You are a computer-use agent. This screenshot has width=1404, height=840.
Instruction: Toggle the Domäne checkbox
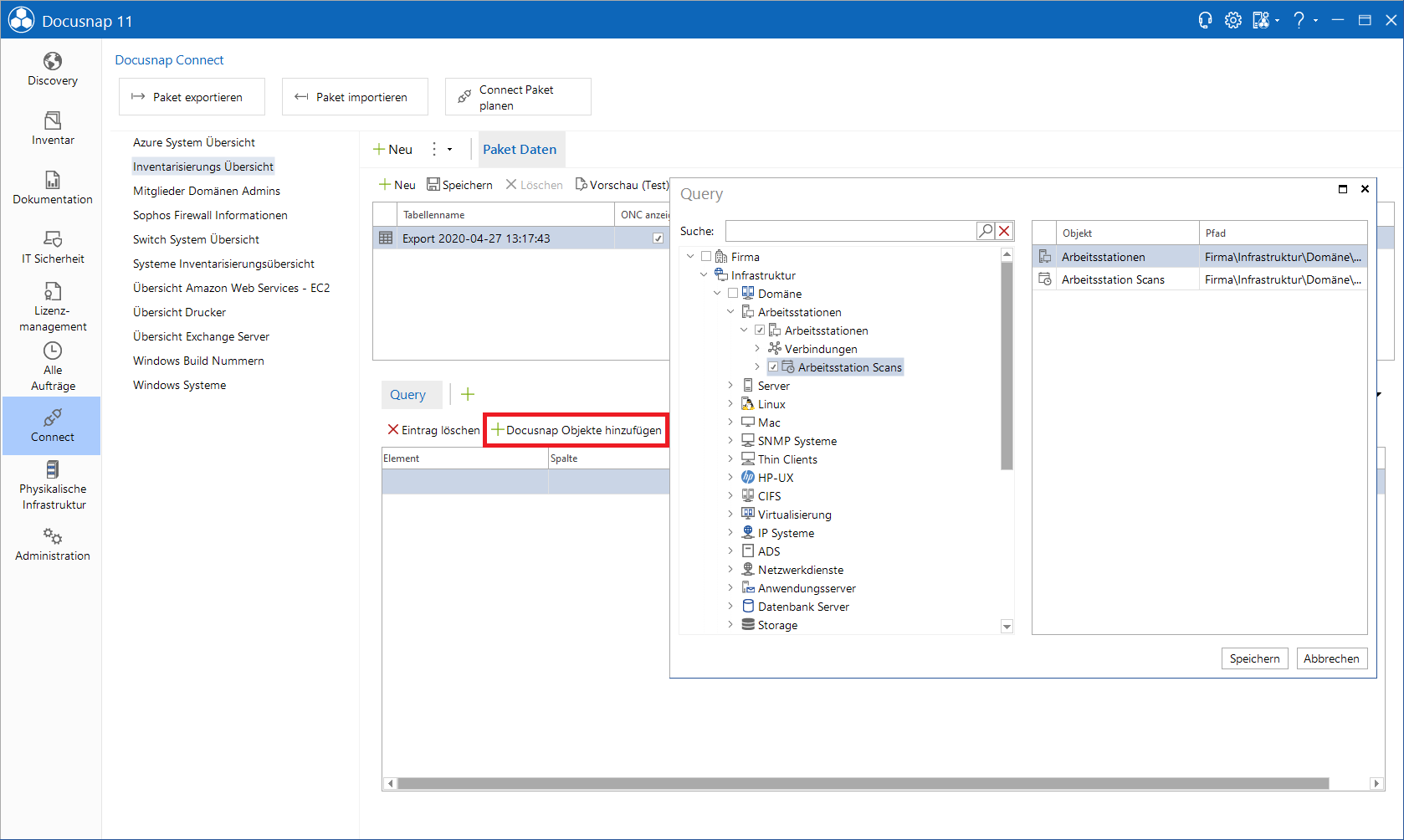pyautogui.click(x=733, y=294)
